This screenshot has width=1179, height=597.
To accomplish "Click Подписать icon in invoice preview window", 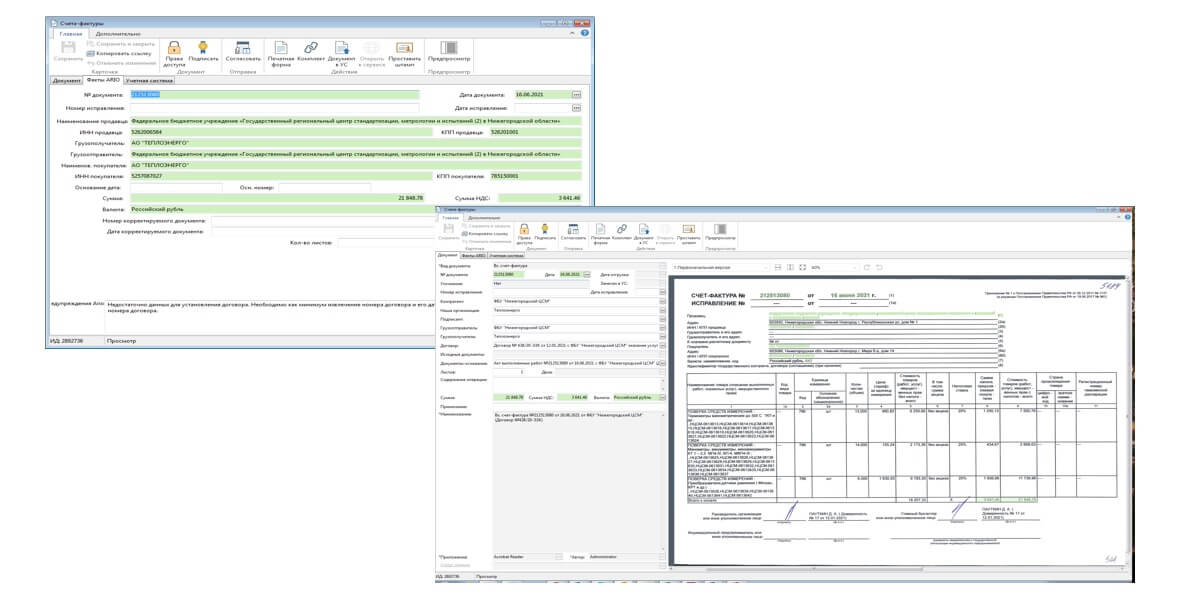I will pos(544,229).
